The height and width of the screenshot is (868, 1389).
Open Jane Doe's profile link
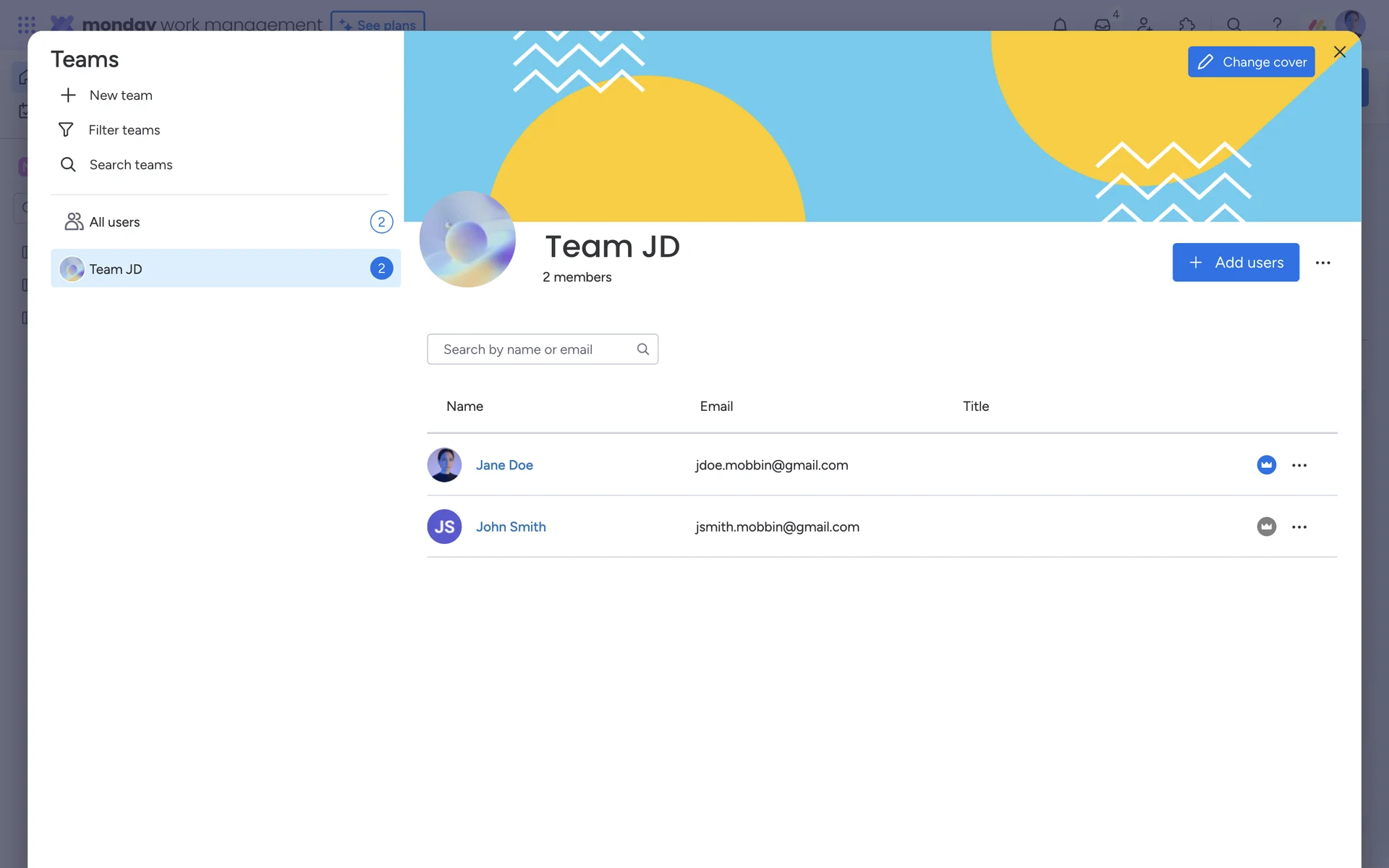(504, 465)
